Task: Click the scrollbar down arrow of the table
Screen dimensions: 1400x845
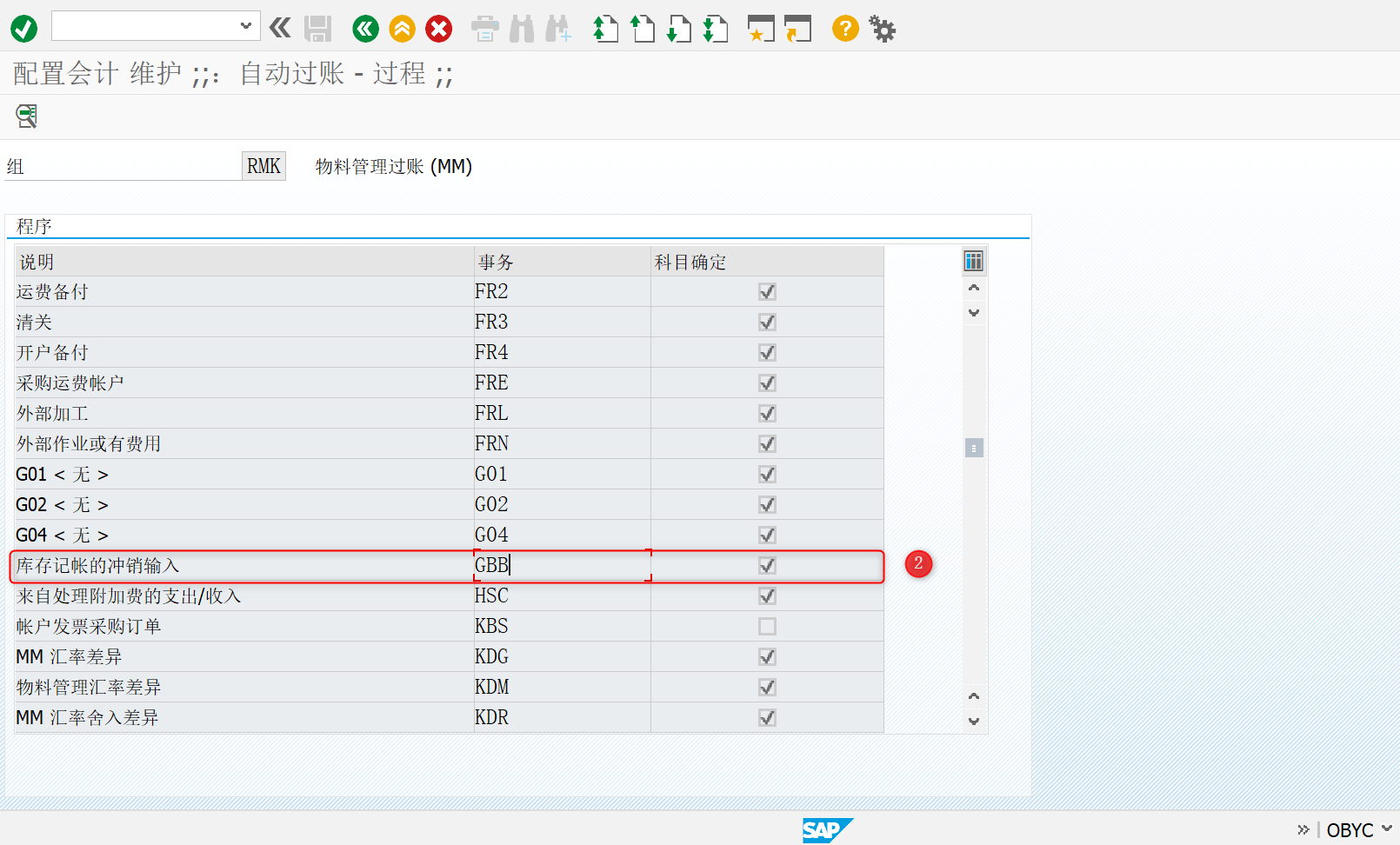Action: pyautogui.click(x=974, y=720)
